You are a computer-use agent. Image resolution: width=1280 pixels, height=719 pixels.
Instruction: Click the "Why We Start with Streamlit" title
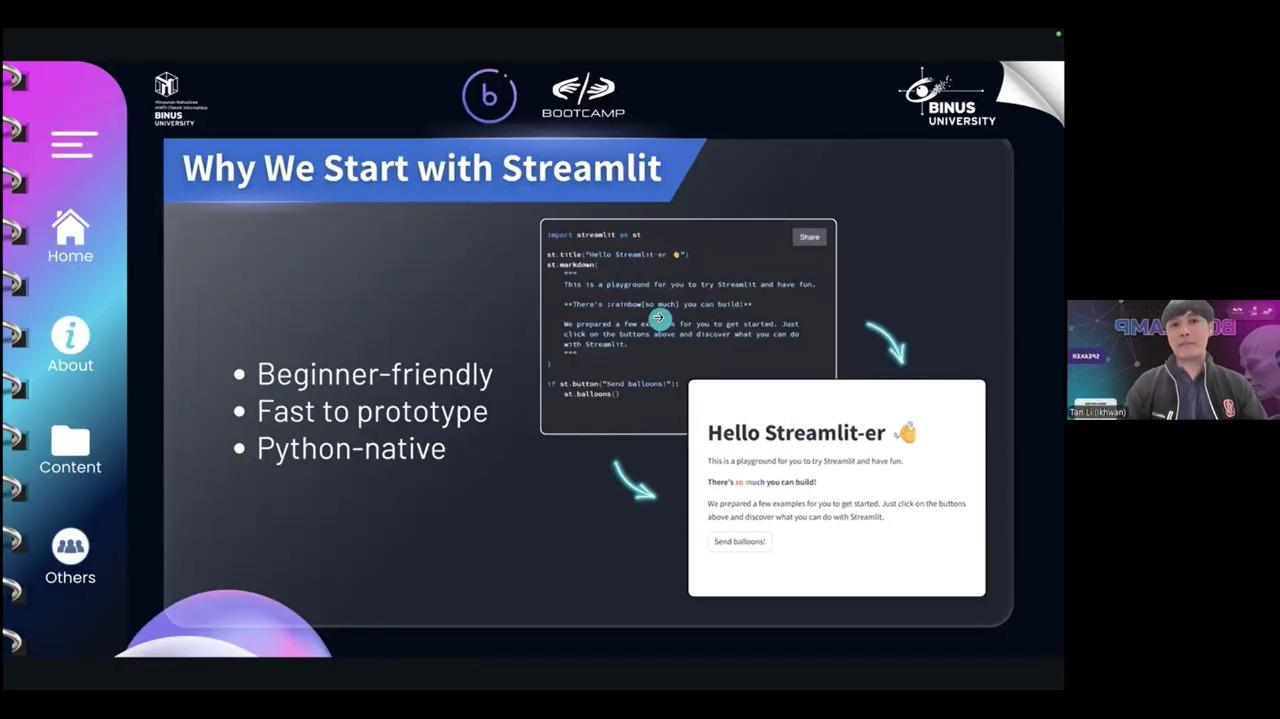[x=421, y=168]
